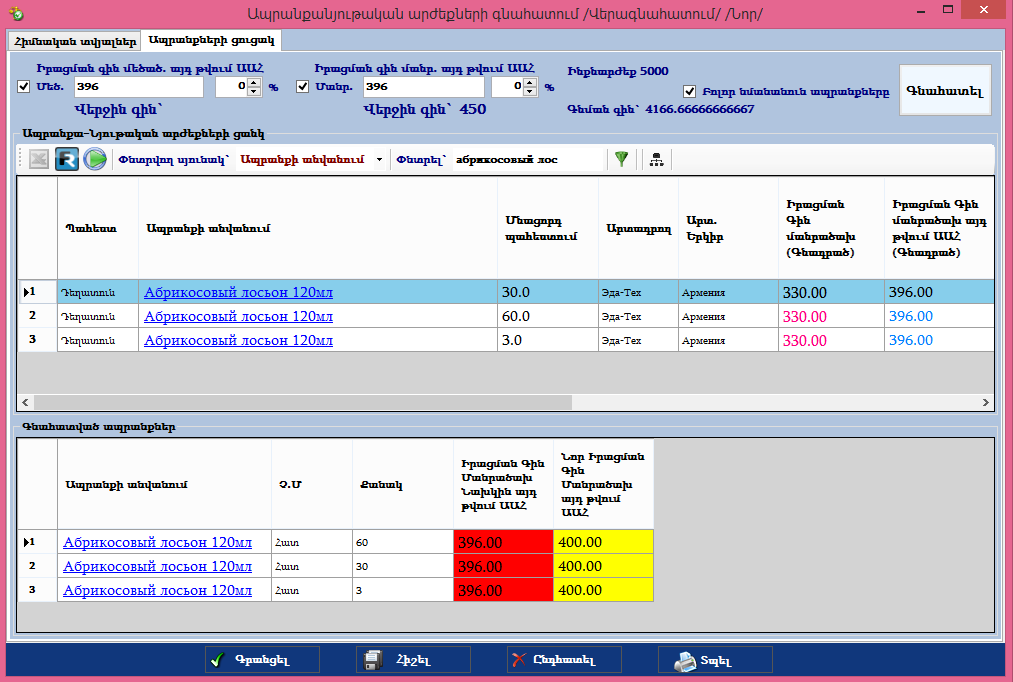Click the Մնացորդ պահեստում column header
1013x682 pixels.
[x=548, y=228]
